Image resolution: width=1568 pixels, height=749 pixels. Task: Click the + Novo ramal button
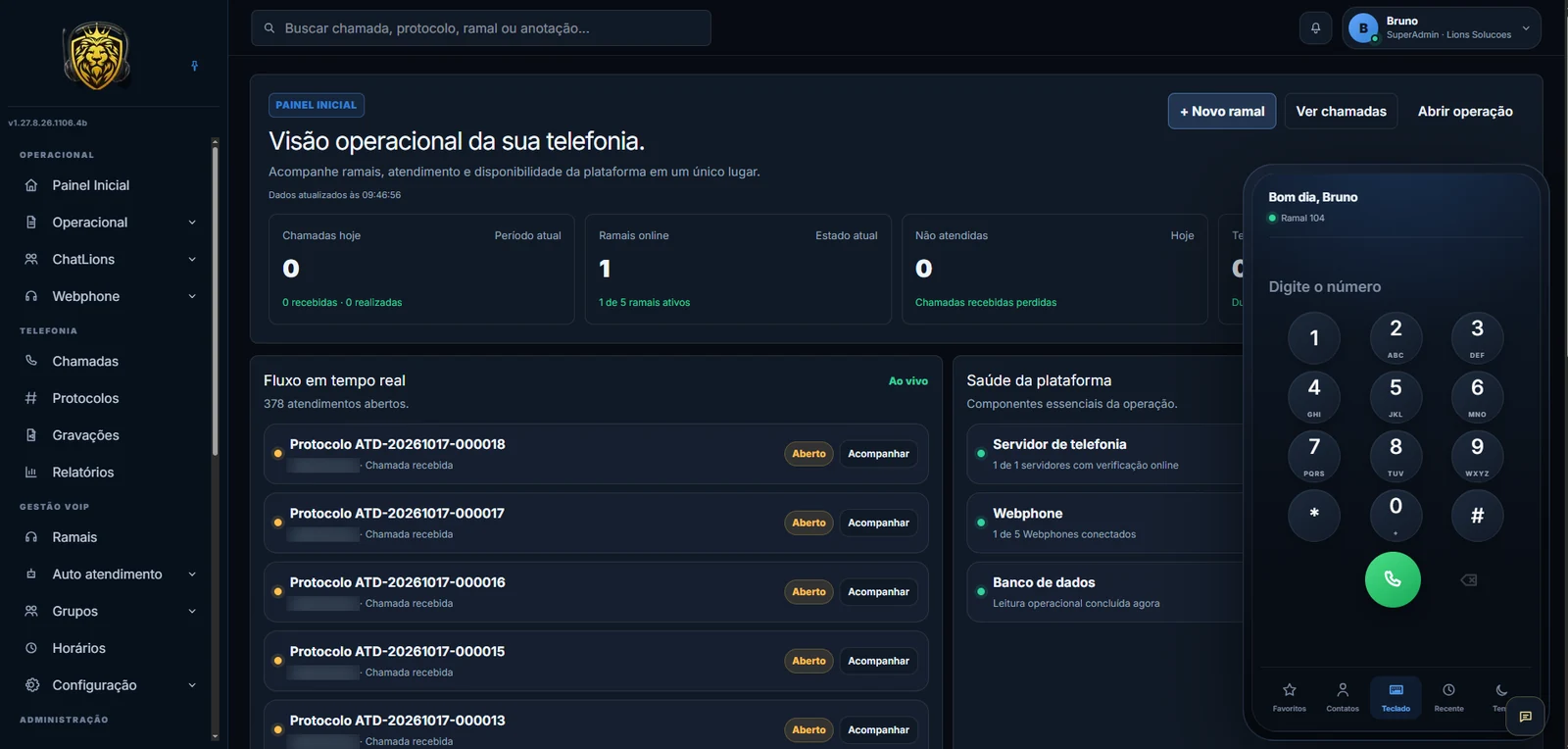1222,112
